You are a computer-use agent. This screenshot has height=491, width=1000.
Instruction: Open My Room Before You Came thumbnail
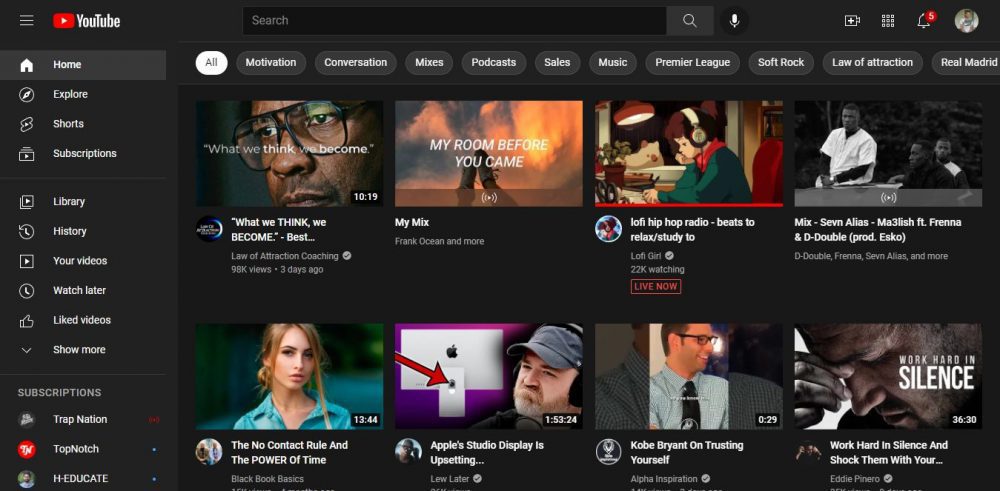(x=489, y=153)
